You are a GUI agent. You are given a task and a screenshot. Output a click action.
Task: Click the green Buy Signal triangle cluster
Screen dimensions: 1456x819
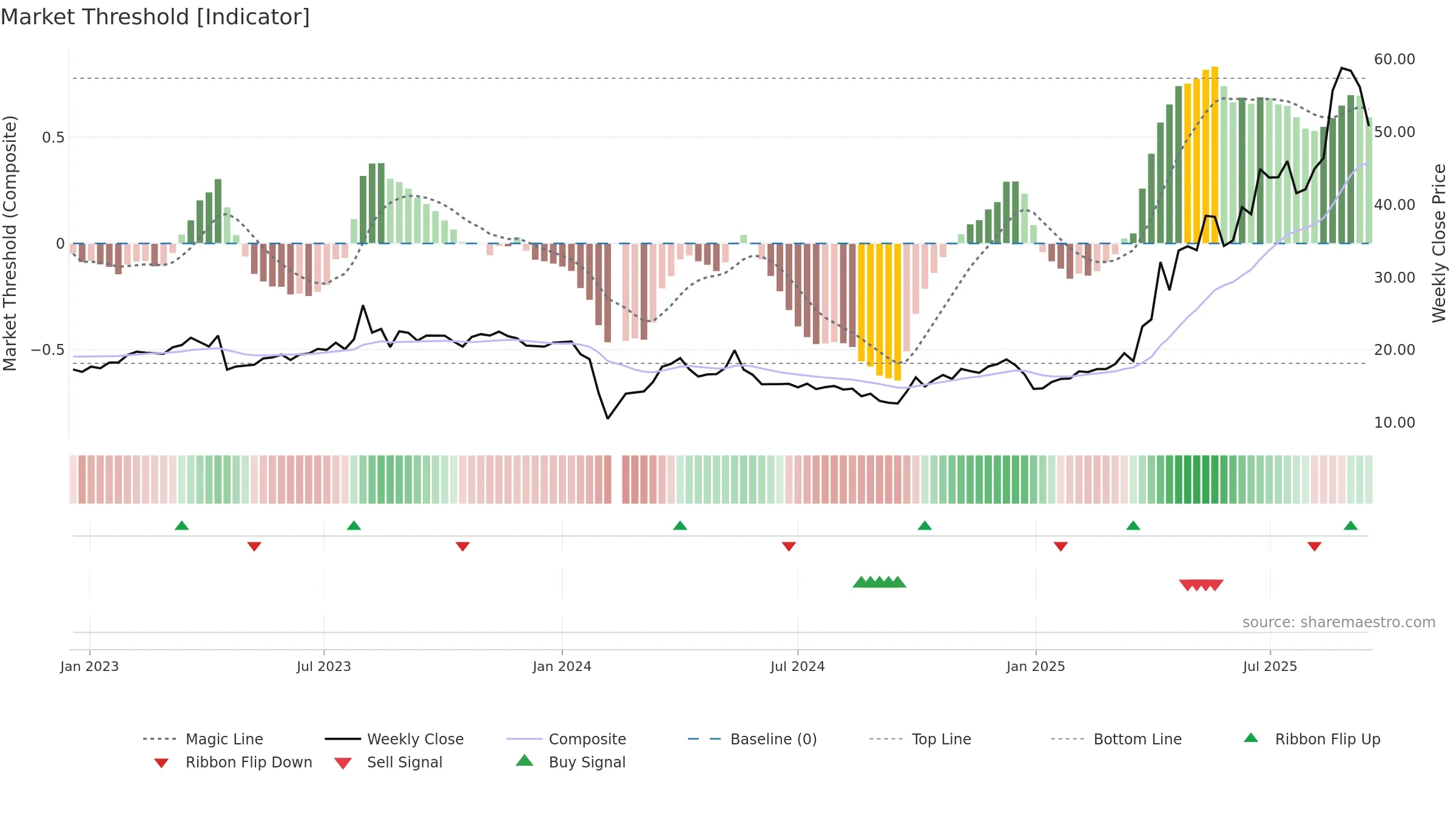click(879, 582)
